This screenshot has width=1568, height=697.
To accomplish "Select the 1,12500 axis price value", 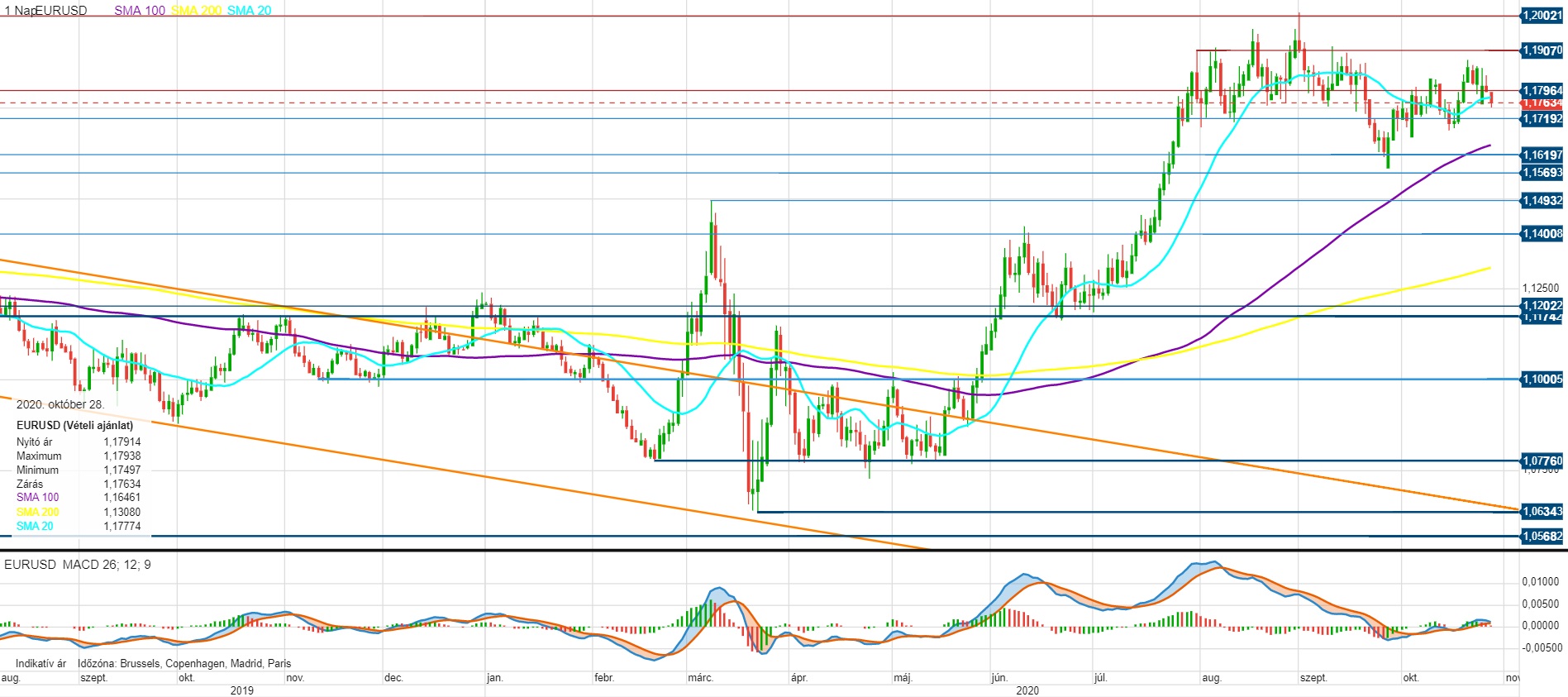I will click(x=1541, y=289).
